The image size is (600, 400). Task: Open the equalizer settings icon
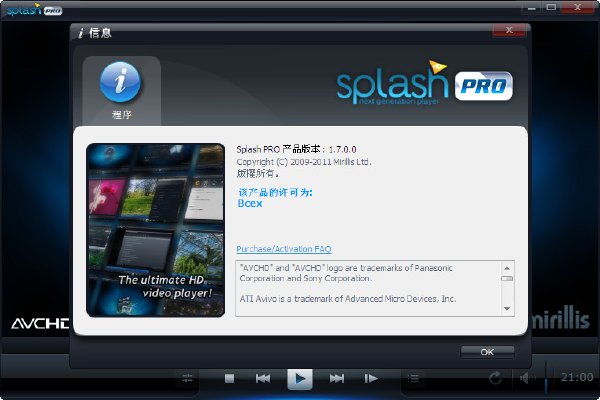click(x=187, y=379)
